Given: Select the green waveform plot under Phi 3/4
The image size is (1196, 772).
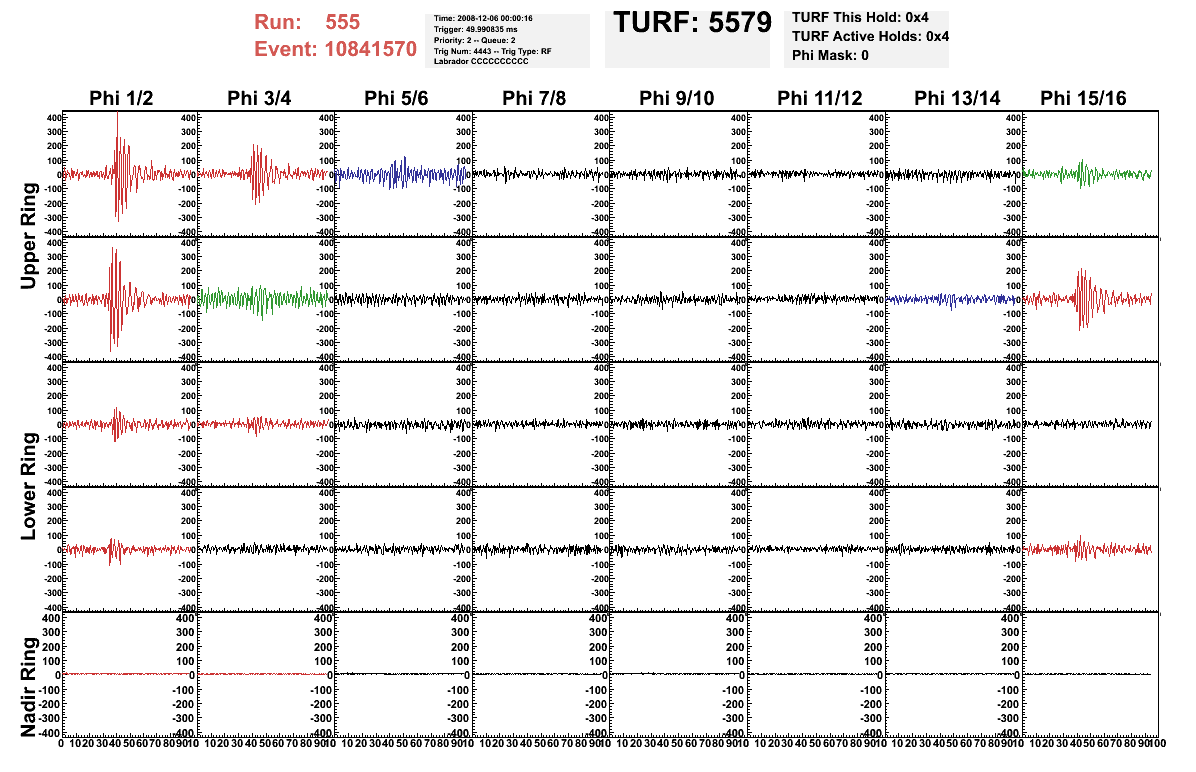Looking at the screenshot, I should point(268,299).
